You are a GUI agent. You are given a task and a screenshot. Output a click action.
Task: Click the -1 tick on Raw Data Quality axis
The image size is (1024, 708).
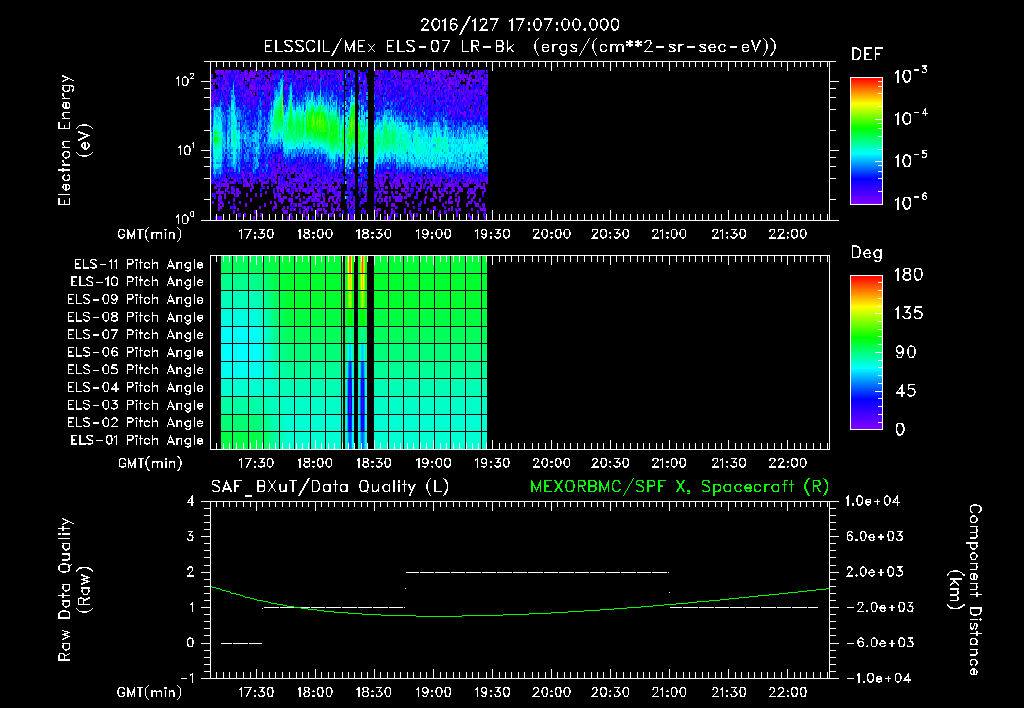coord(187,678)
